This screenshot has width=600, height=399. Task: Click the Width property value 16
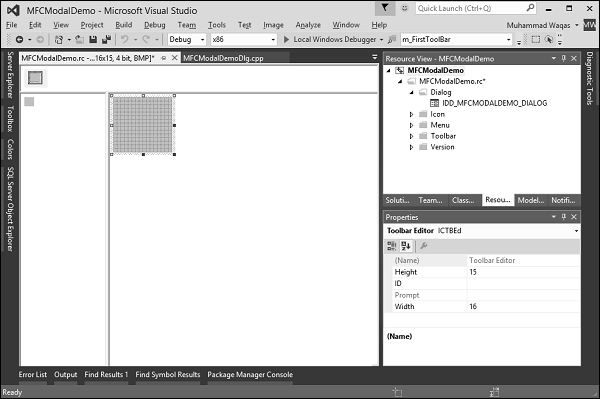pos(523,306)
